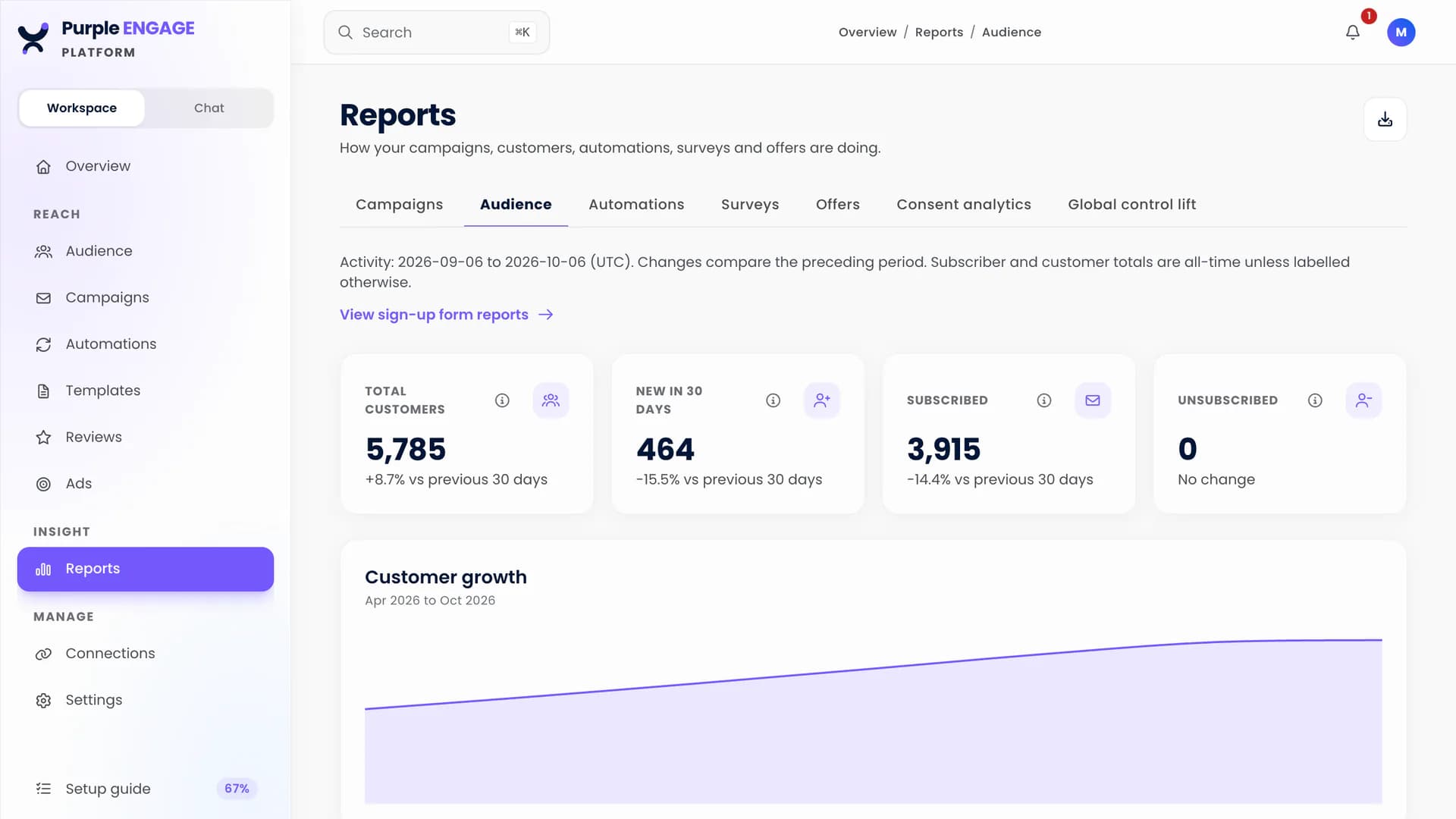
Task: Open the notifications bell
Action: [x=1352, y=32]
